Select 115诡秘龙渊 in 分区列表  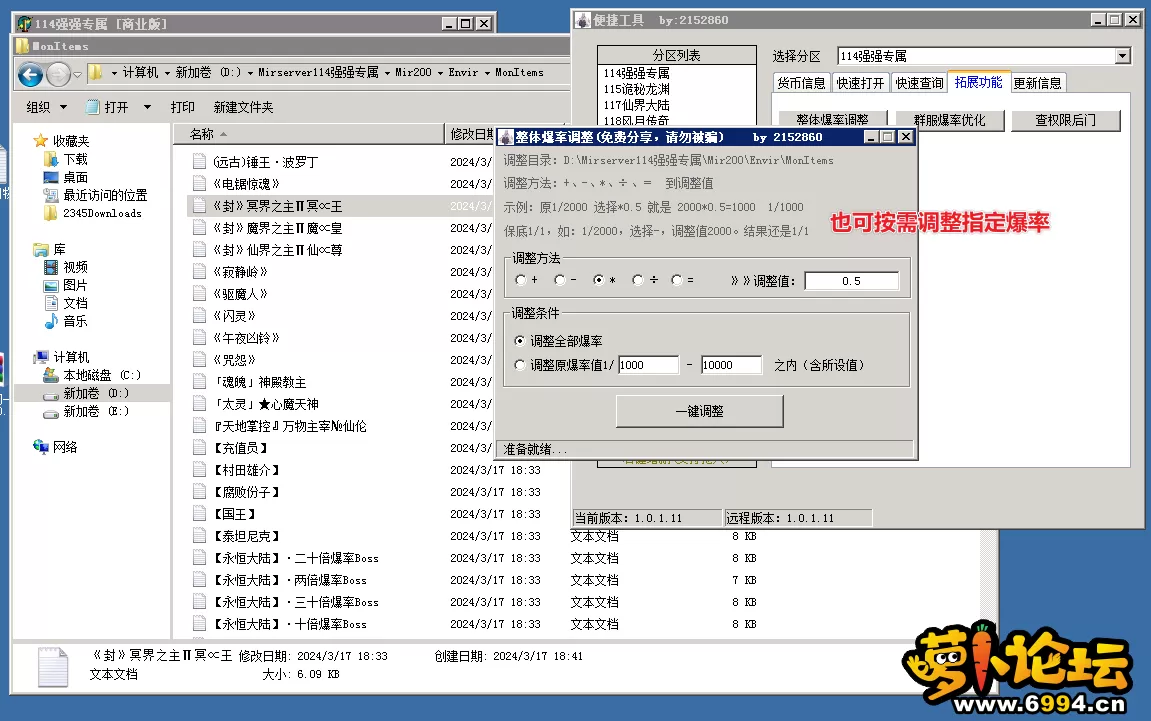636,89
